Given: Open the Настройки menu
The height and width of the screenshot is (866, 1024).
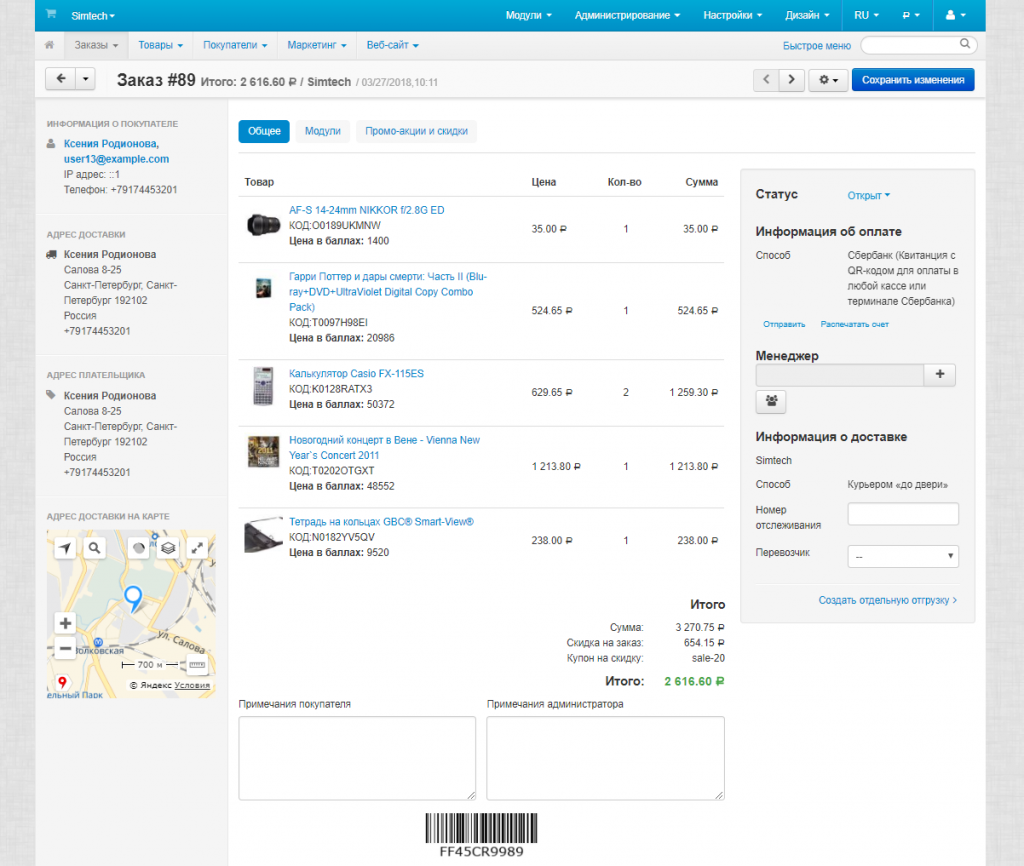Looking at the screenshot, I should click(732, 15).
